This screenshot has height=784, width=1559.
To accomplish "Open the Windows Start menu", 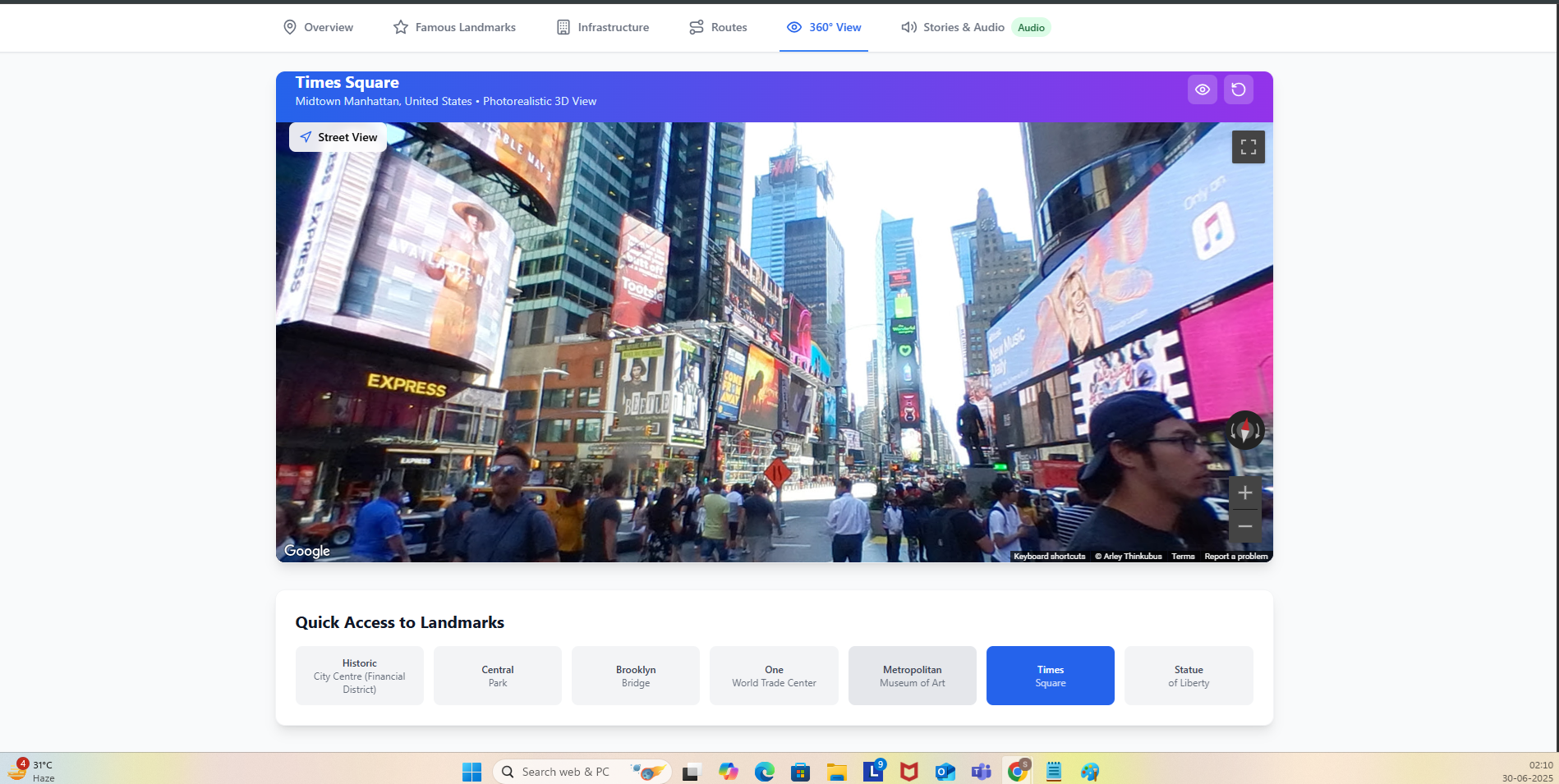I will 471,772.
